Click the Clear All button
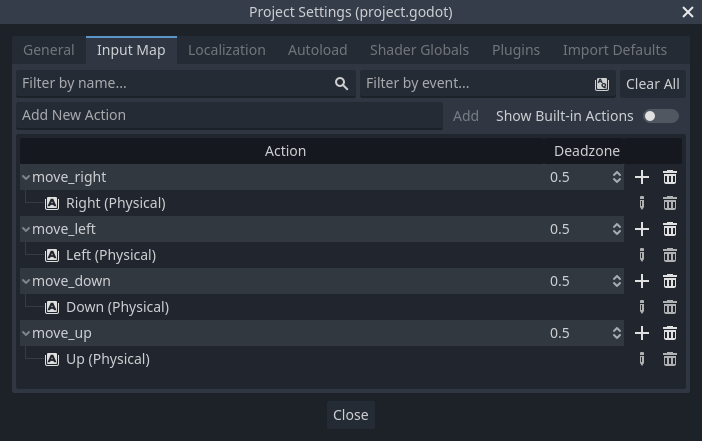 click(x=653, y=84)
